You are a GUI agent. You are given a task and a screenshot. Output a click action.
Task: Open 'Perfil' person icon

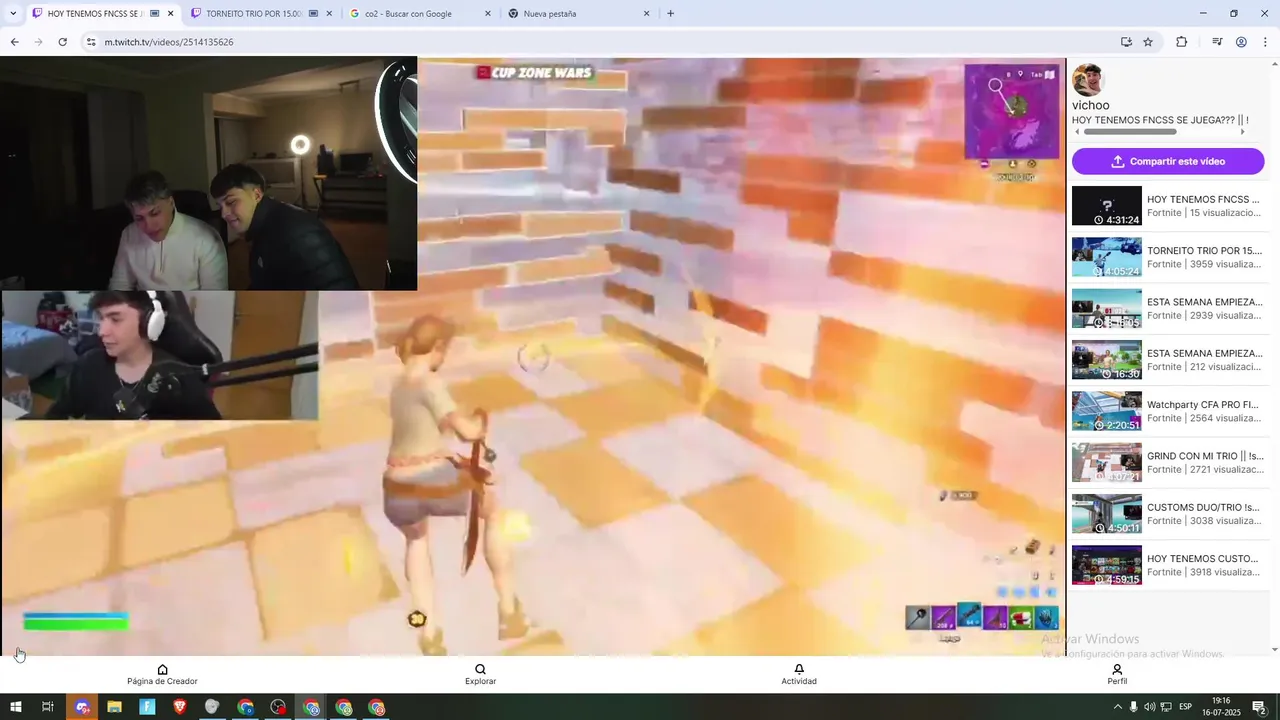tap(1117, 675)
